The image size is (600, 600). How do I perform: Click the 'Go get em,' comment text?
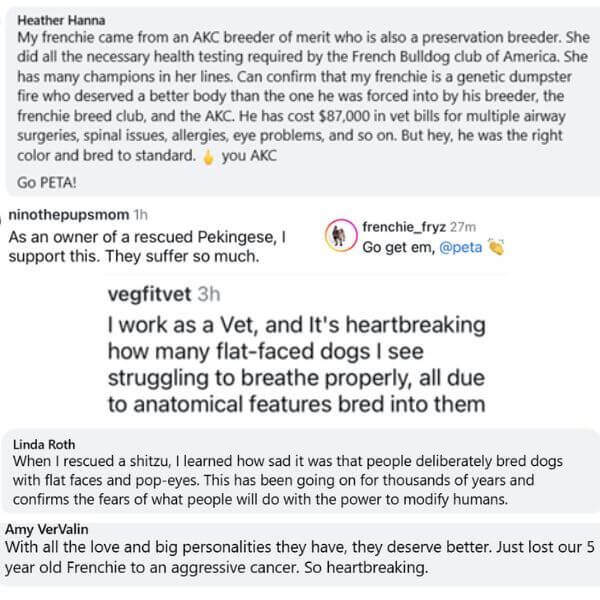[399, 247]
